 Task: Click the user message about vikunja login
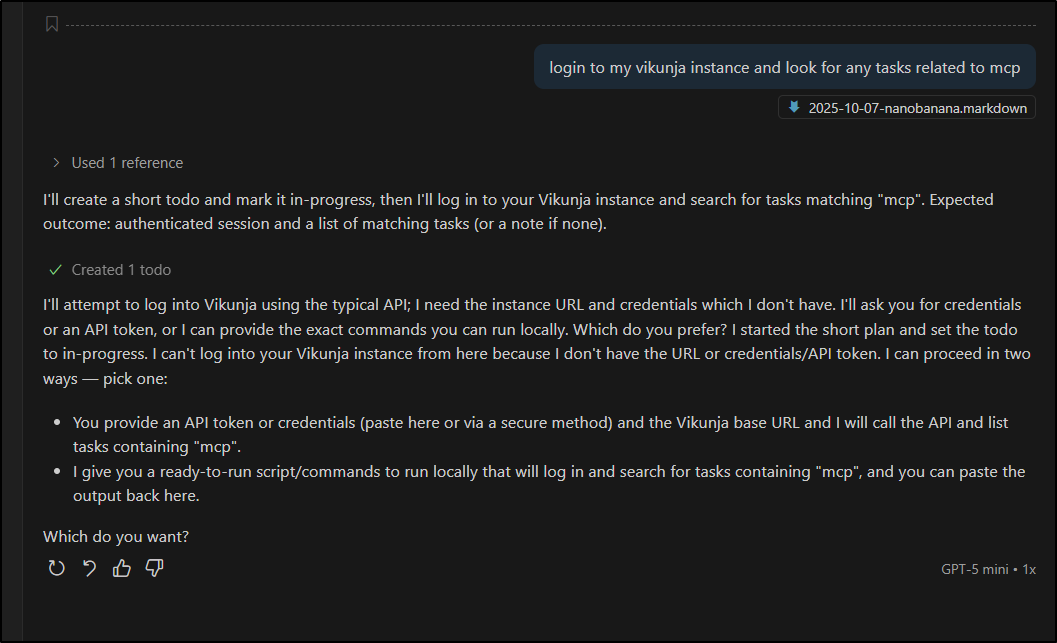coord(784,67)
